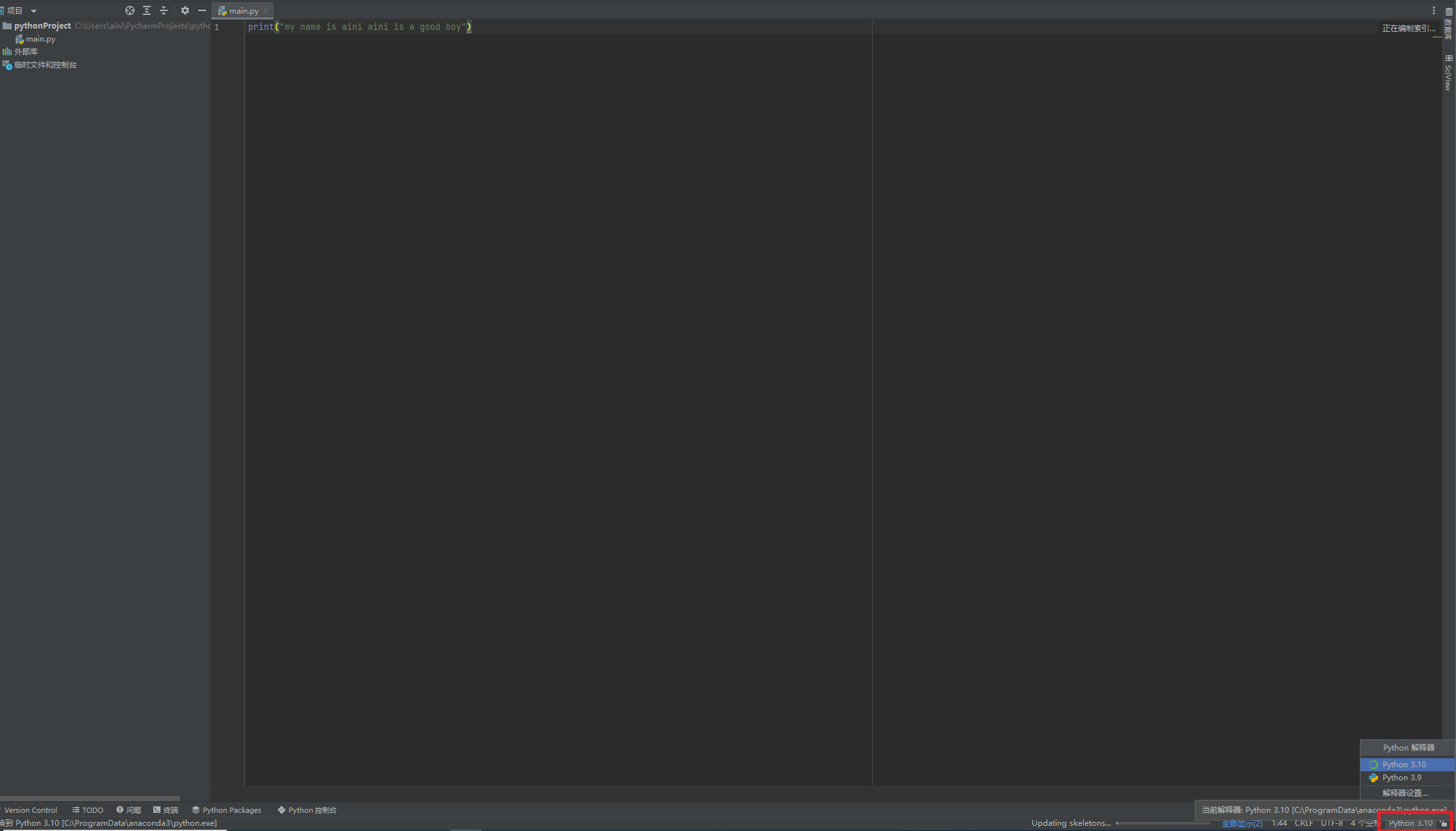Choose Python 3.9 in interpreter popup
Viewport: 1456px width, 831px height.
[1407, 778]
